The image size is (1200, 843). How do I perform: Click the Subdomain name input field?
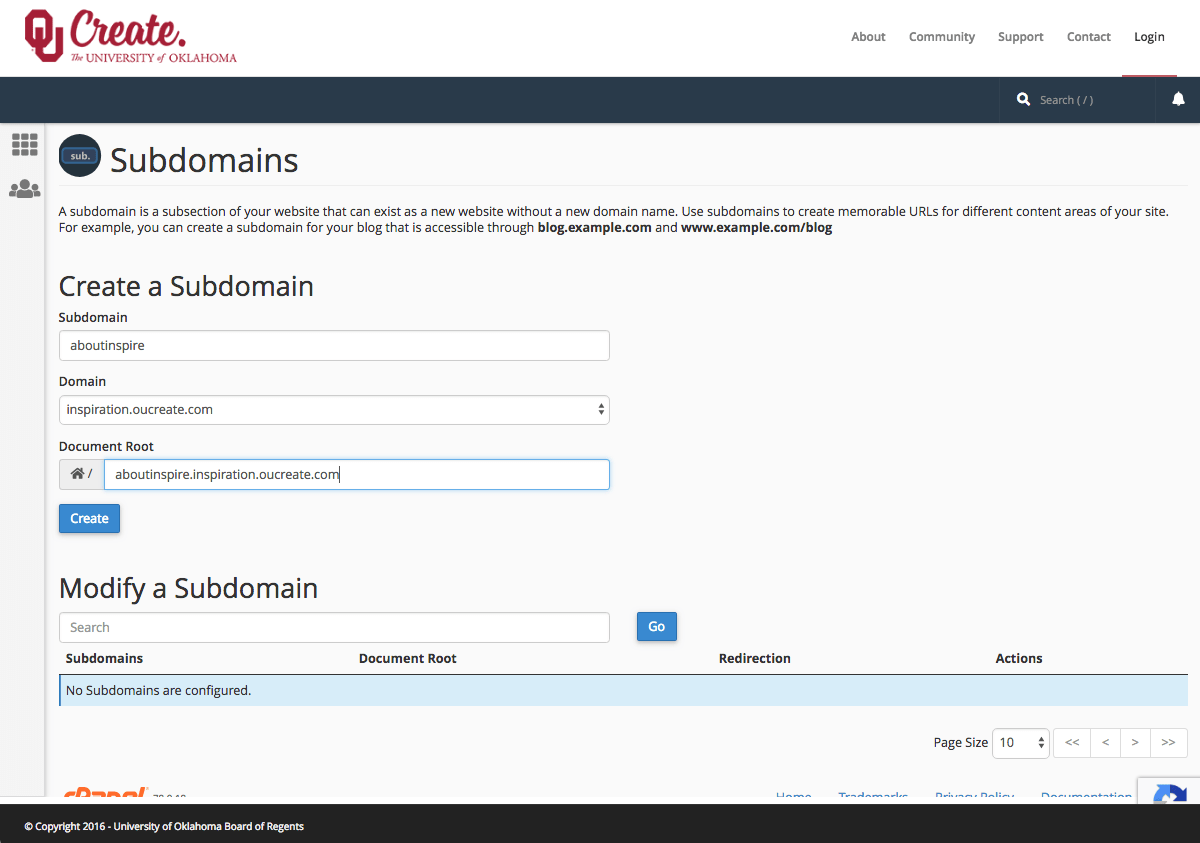pyautogui.click(x=334, y=345)
